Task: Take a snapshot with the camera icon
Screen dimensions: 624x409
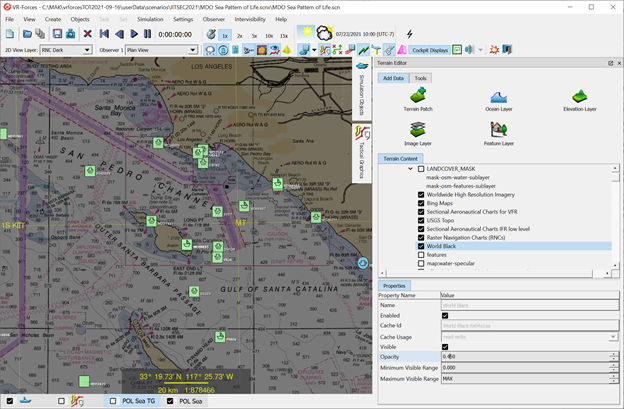Action: [70, 34]
